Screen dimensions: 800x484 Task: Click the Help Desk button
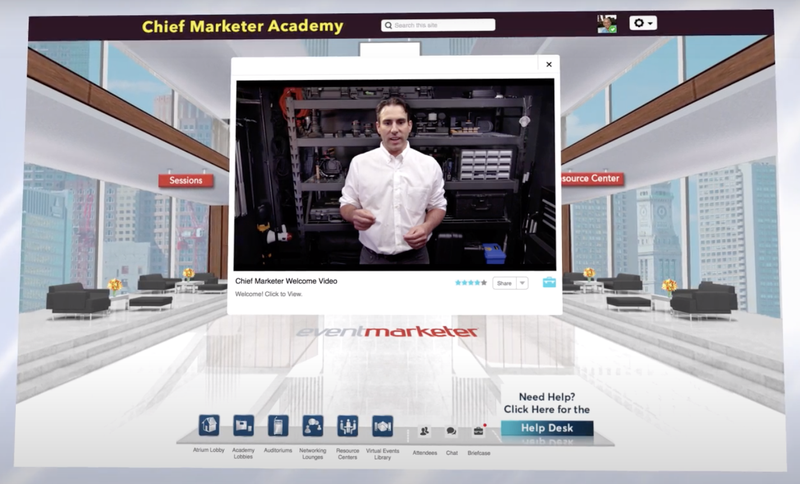click(547, 428)
